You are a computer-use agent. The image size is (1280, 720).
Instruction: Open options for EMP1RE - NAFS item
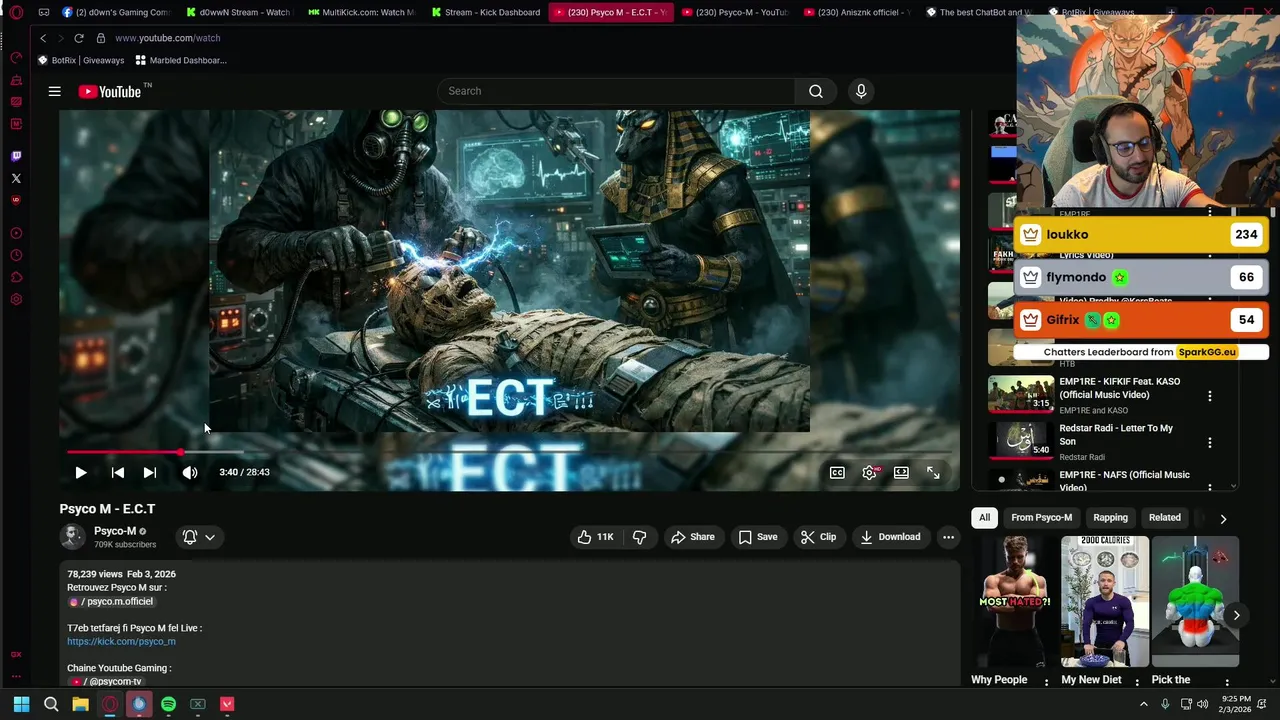[1210, 487]
